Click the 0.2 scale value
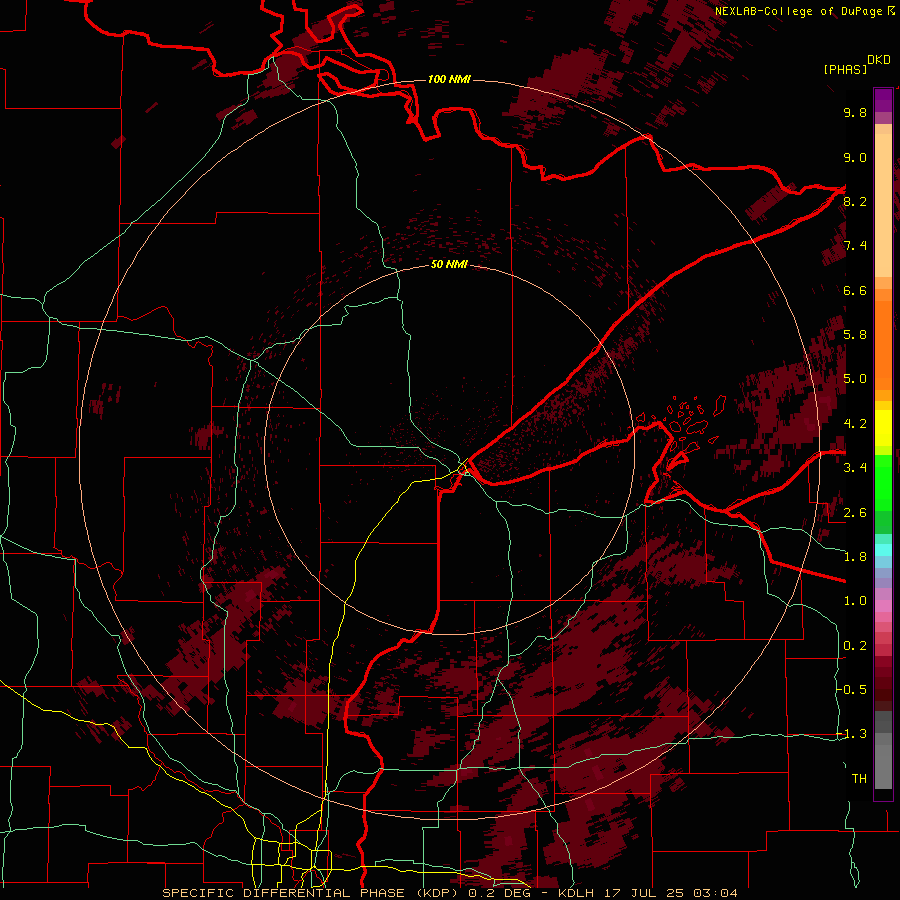The height and width of the screenshot is (900, 900). [855, 646]
